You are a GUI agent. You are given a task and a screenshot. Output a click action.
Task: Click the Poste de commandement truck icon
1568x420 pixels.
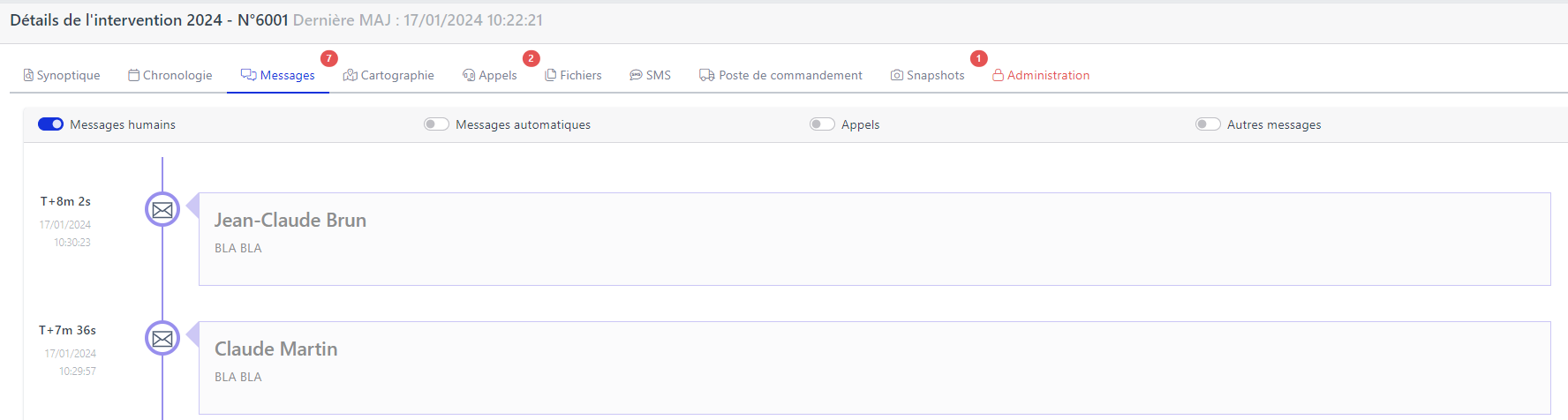pos(707,75)
